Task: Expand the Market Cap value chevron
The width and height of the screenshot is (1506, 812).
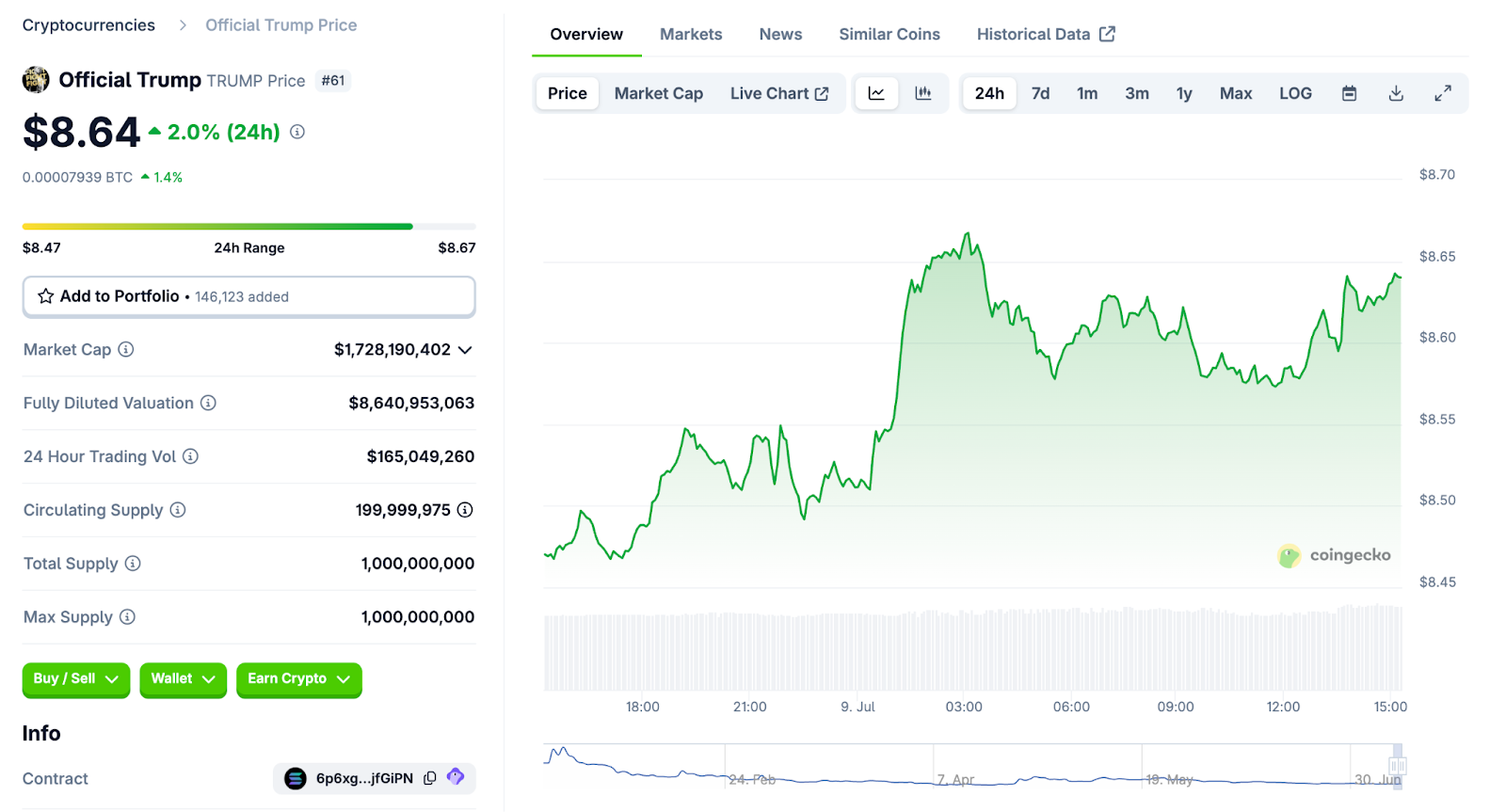Action: point(465,350)
